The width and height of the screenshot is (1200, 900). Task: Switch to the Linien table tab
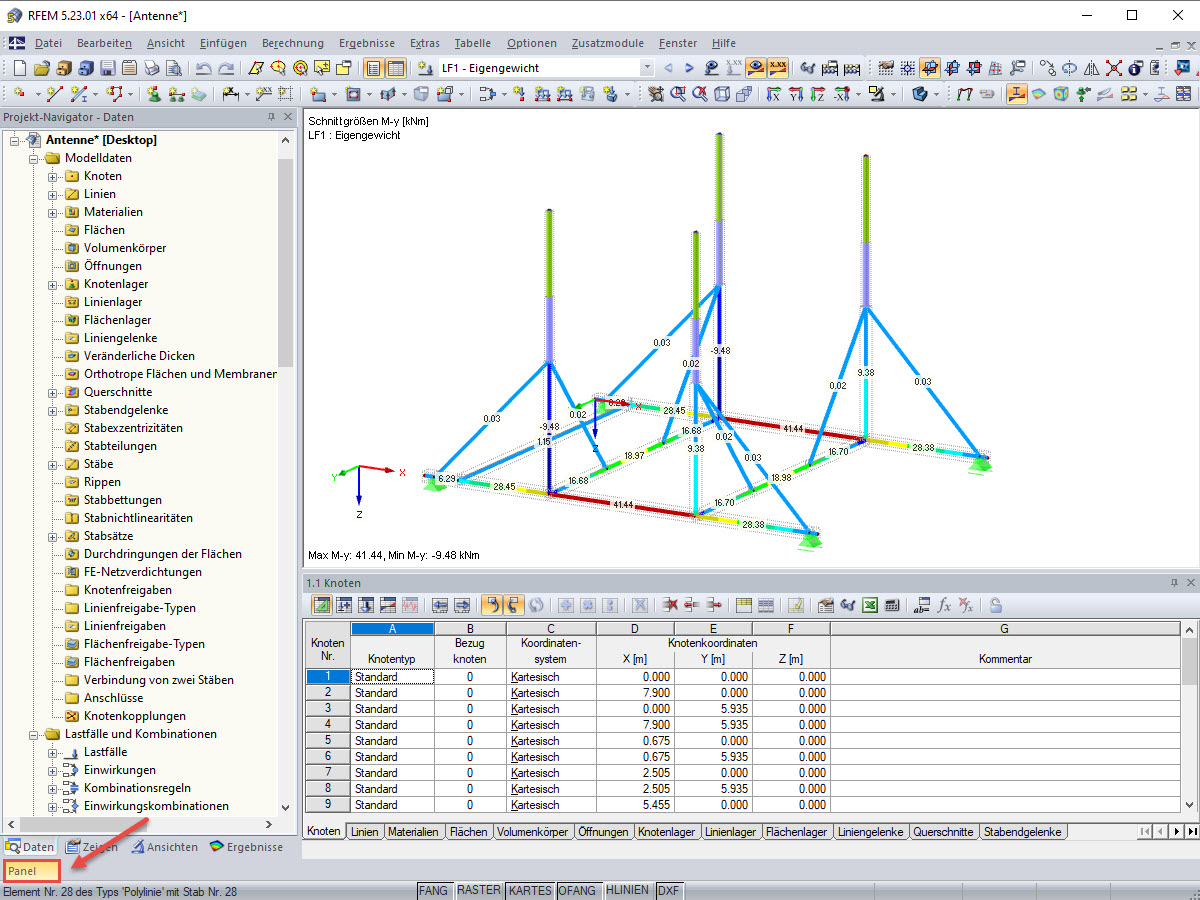click(x=364, y=832)
